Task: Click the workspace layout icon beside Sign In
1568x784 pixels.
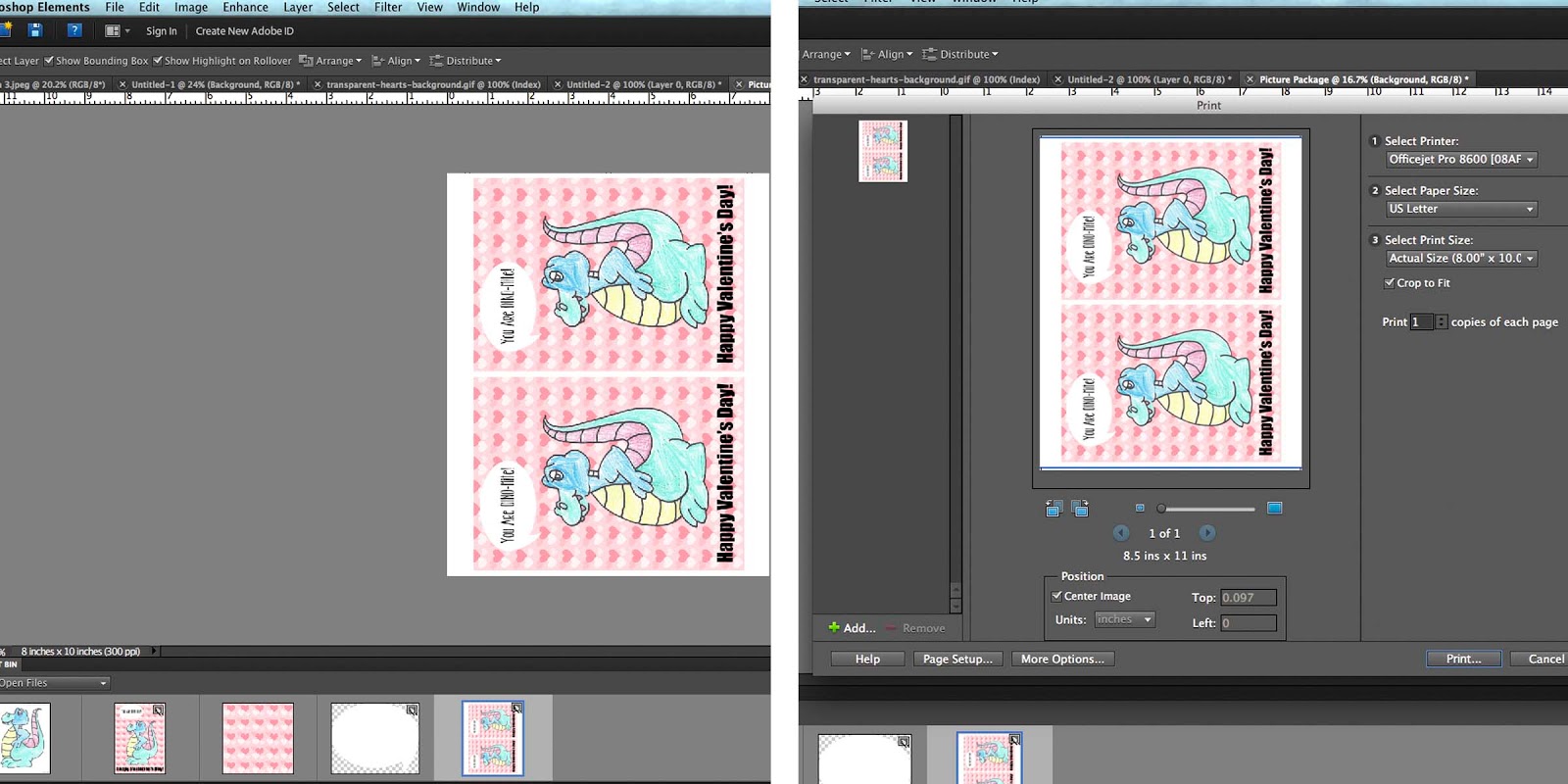Action: pyautogui.click(x=117, y=31)
